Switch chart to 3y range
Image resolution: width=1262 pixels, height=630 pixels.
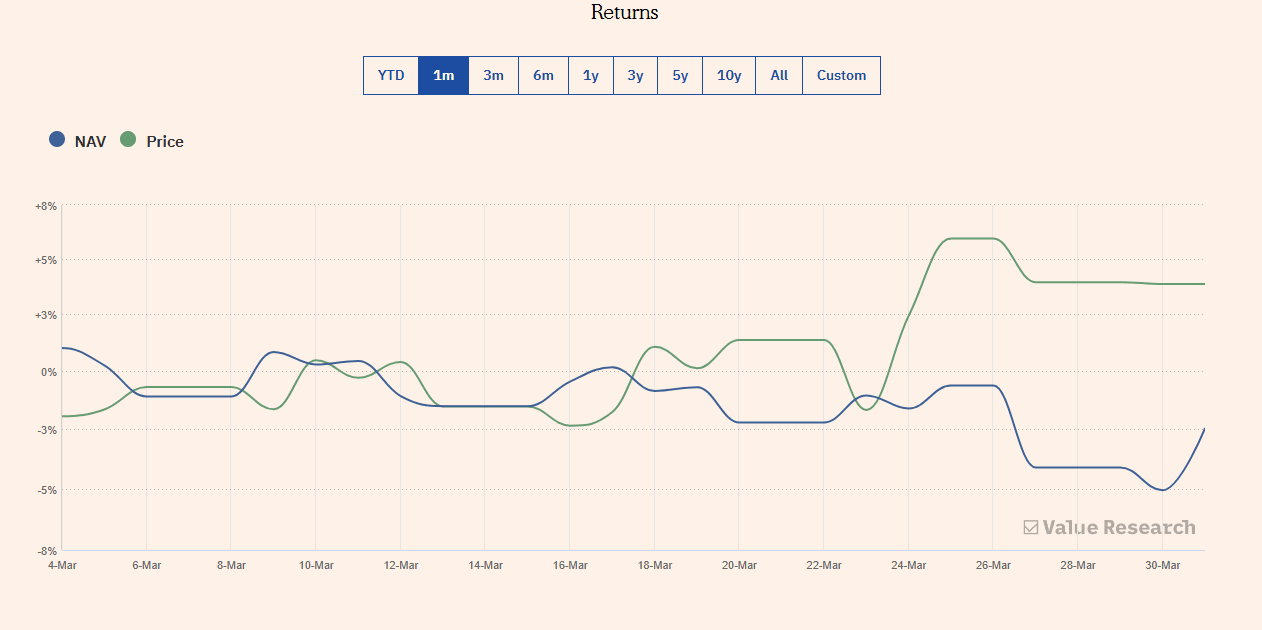635,76
